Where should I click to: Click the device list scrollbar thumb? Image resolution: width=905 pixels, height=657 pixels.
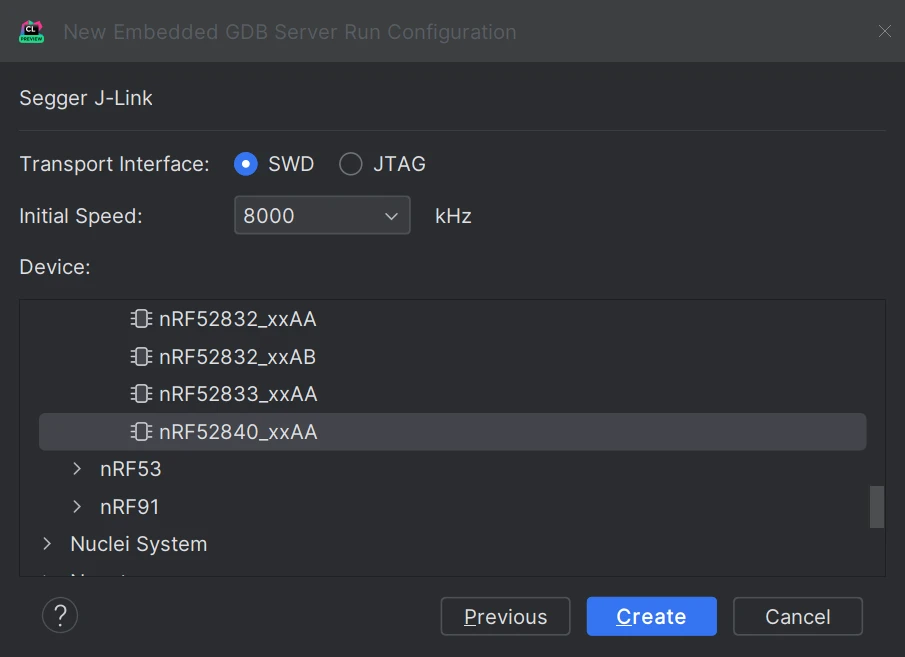[x=876, y=506]
